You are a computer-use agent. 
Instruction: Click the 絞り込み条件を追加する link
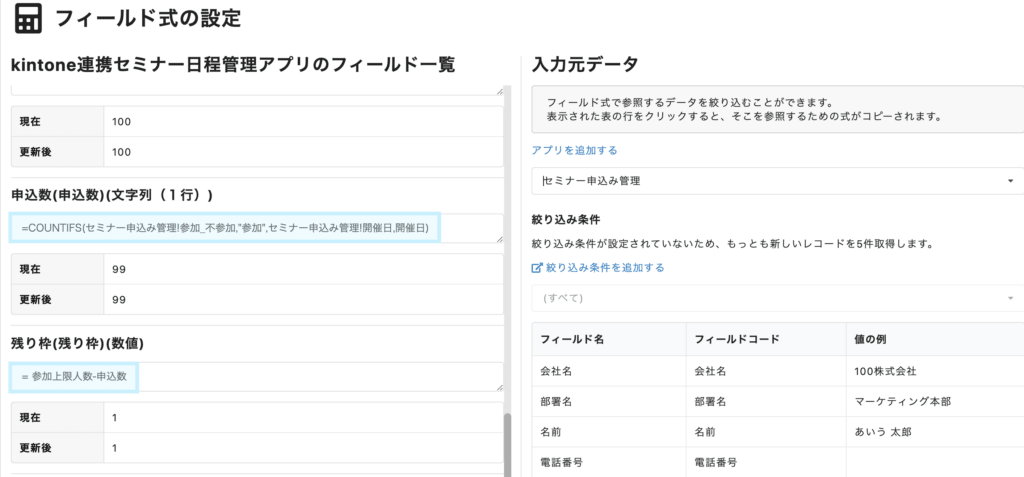(x=605, y=268)
